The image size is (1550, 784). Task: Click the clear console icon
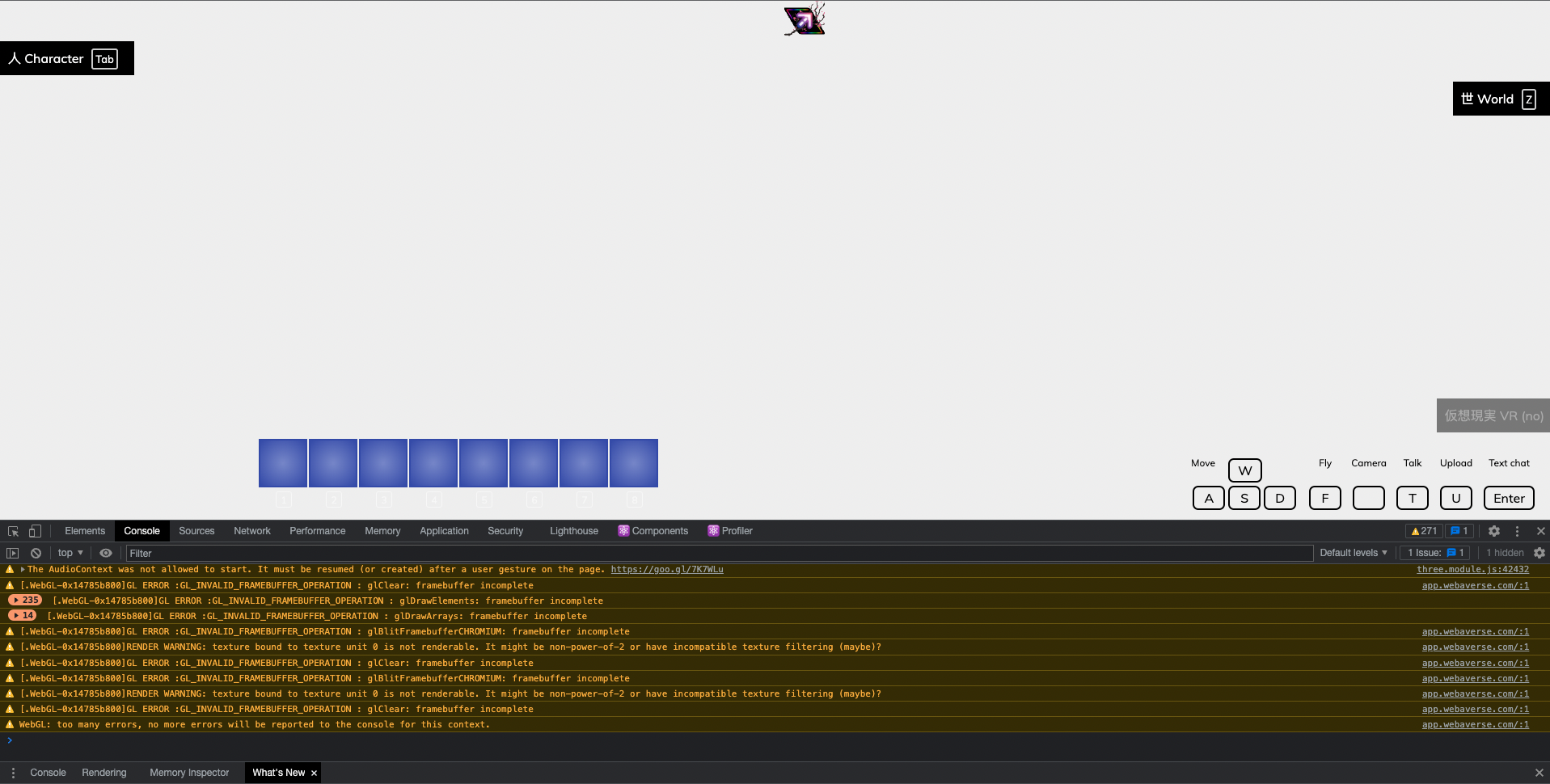coord(36,553)
